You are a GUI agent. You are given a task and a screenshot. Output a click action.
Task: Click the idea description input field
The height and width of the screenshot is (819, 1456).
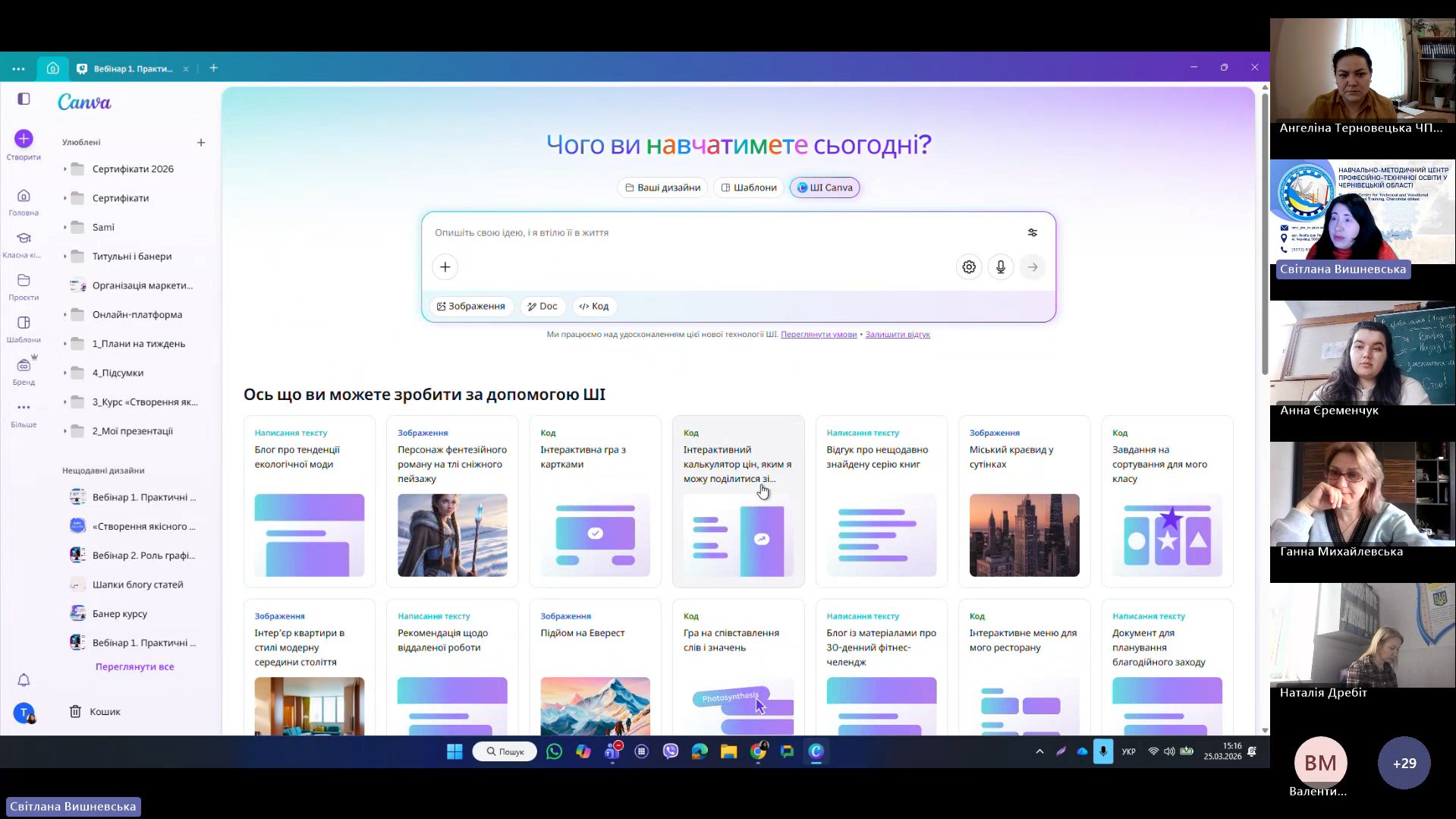click(x=721, y=233)
